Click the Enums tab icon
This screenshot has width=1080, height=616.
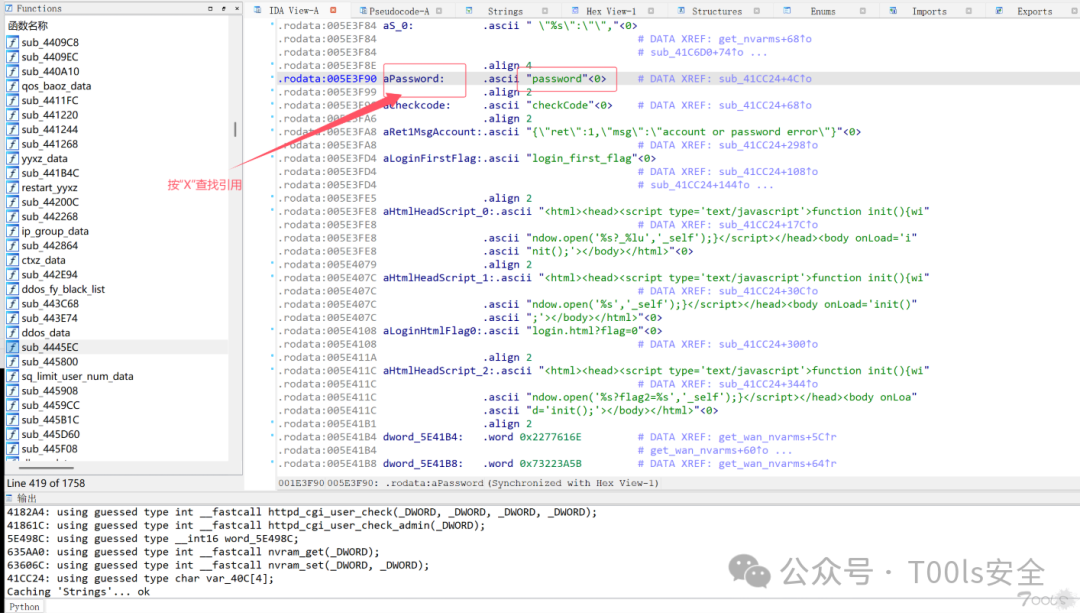[787, 10]
